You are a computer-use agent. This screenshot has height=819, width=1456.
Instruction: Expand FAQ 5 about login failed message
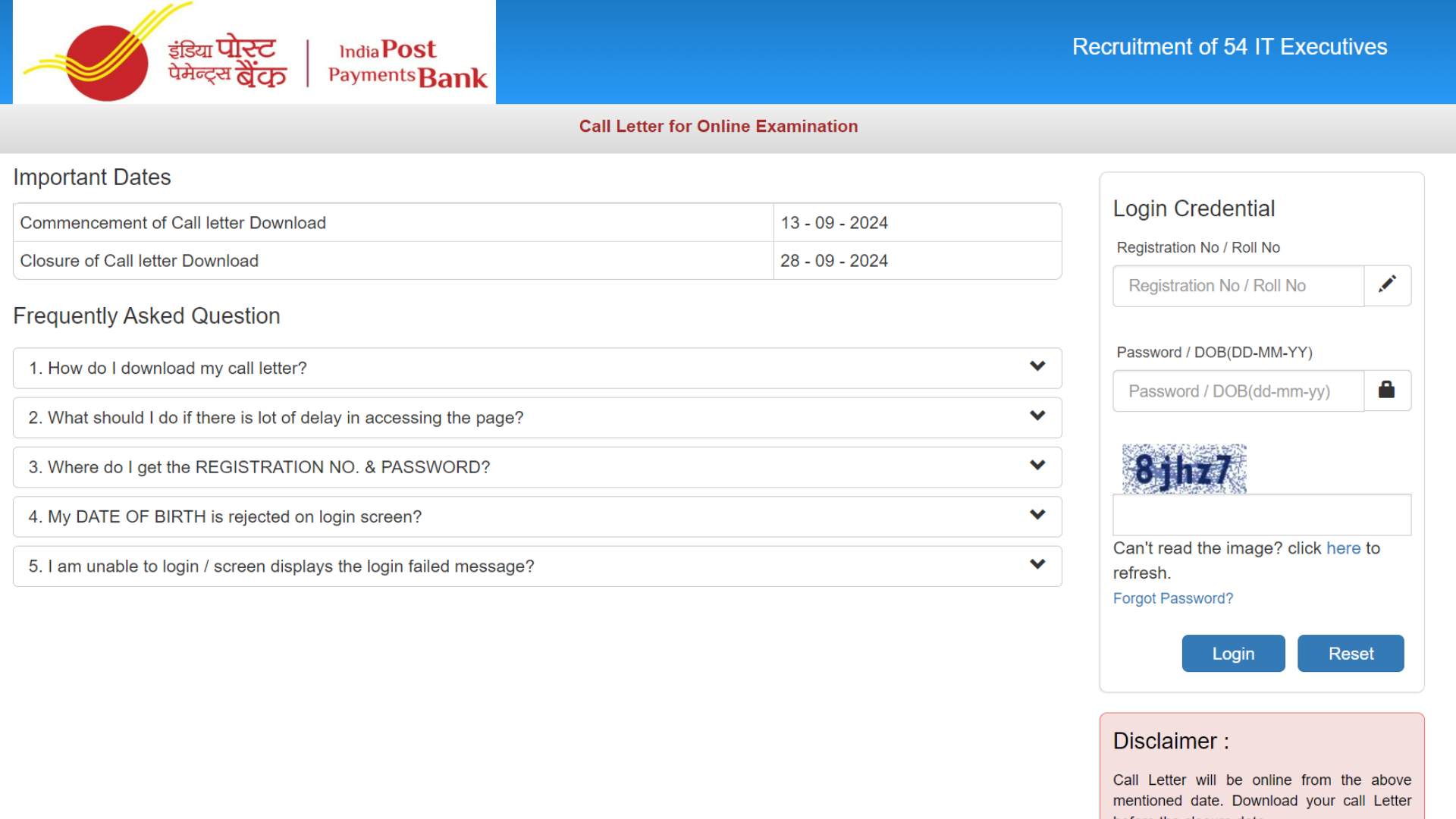[1040, 565]
